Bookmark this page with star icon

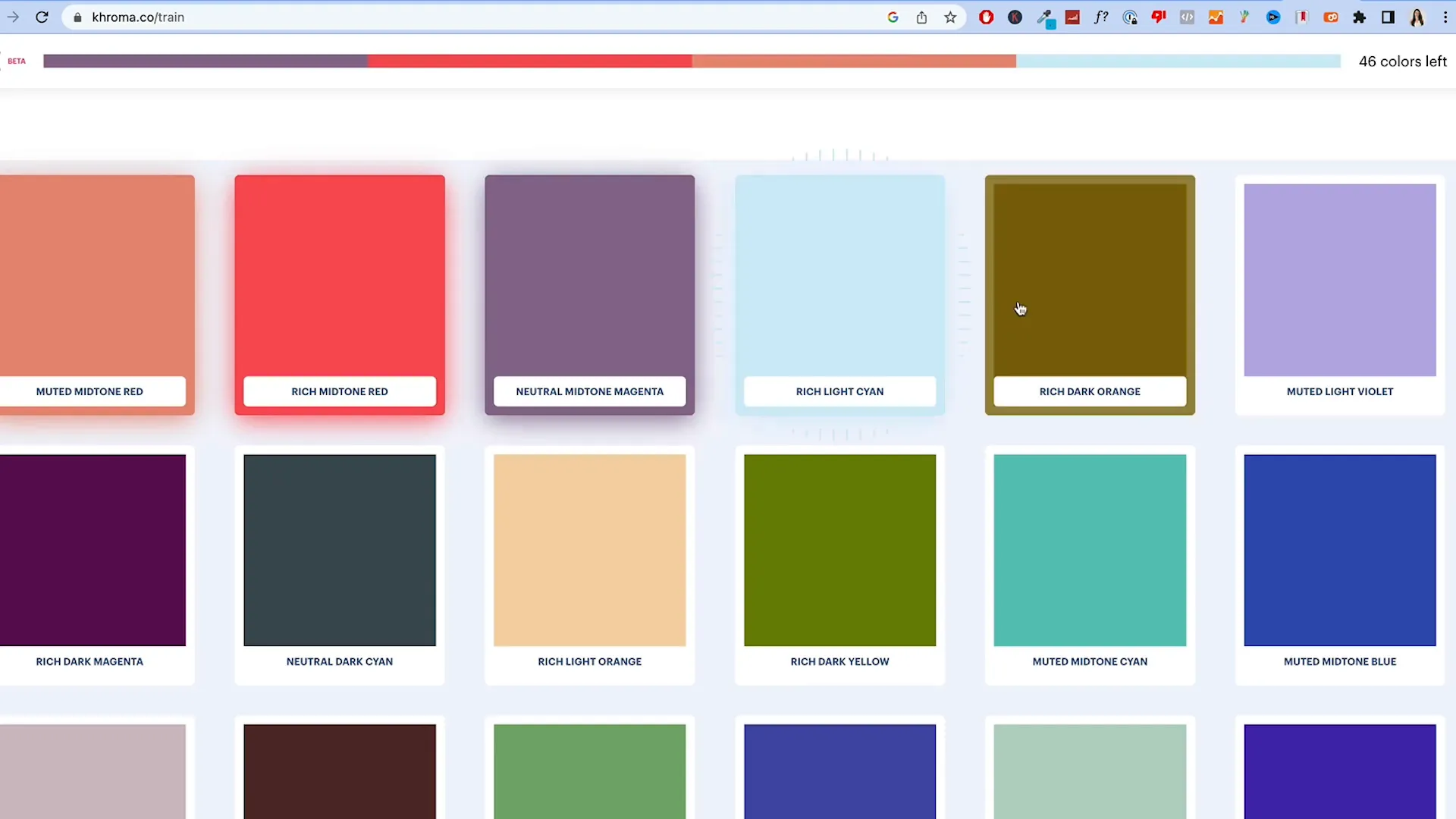(x=950, y=17)
